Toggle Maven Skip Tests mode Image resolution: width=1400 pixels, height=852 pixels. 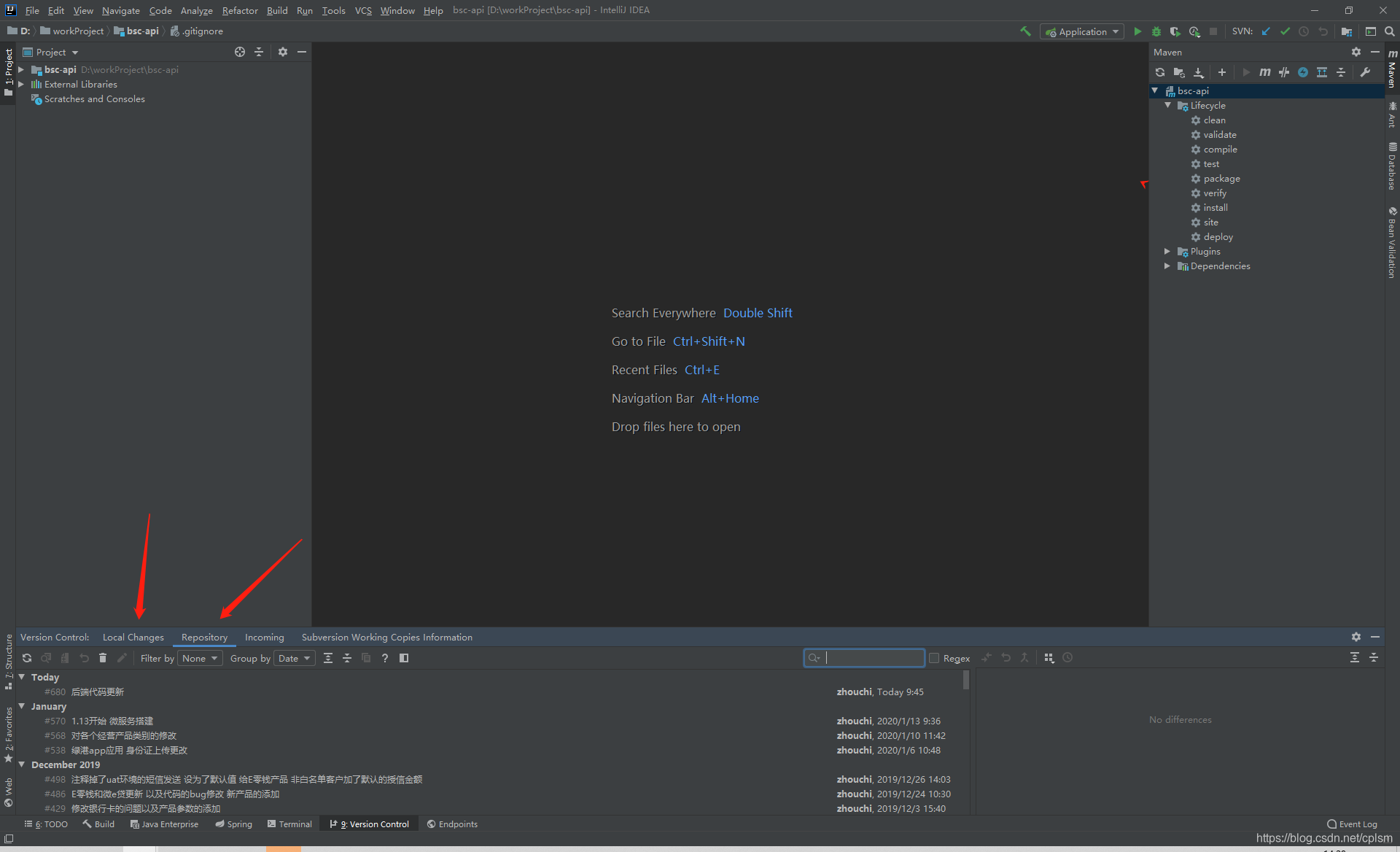(x=1302, y=72)
